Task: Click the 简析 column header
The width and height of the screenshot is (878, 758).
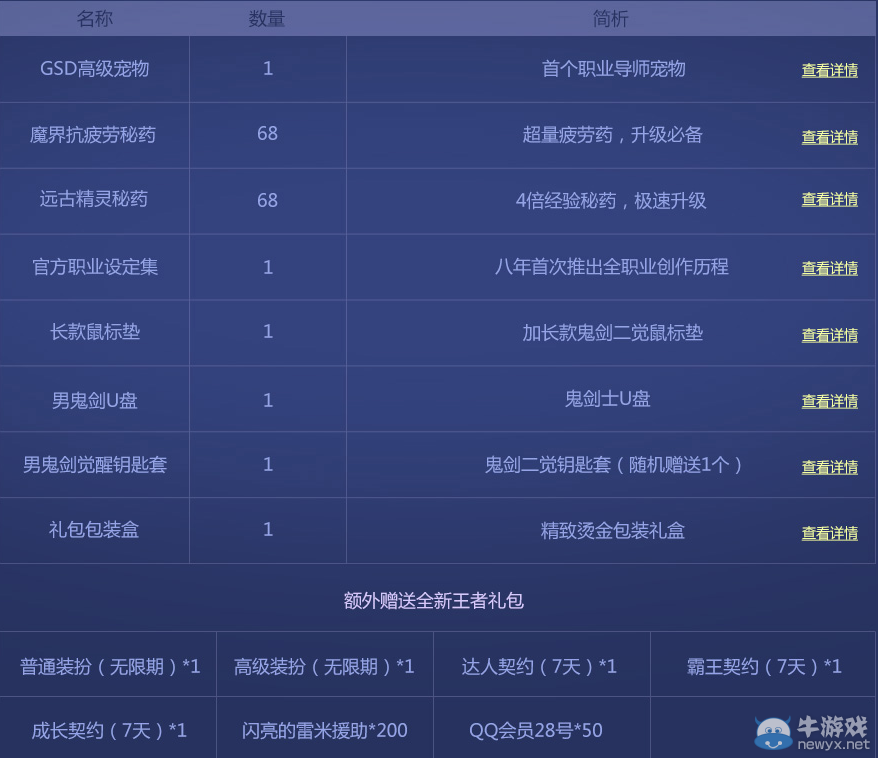Action: click(x=610, y=18)
